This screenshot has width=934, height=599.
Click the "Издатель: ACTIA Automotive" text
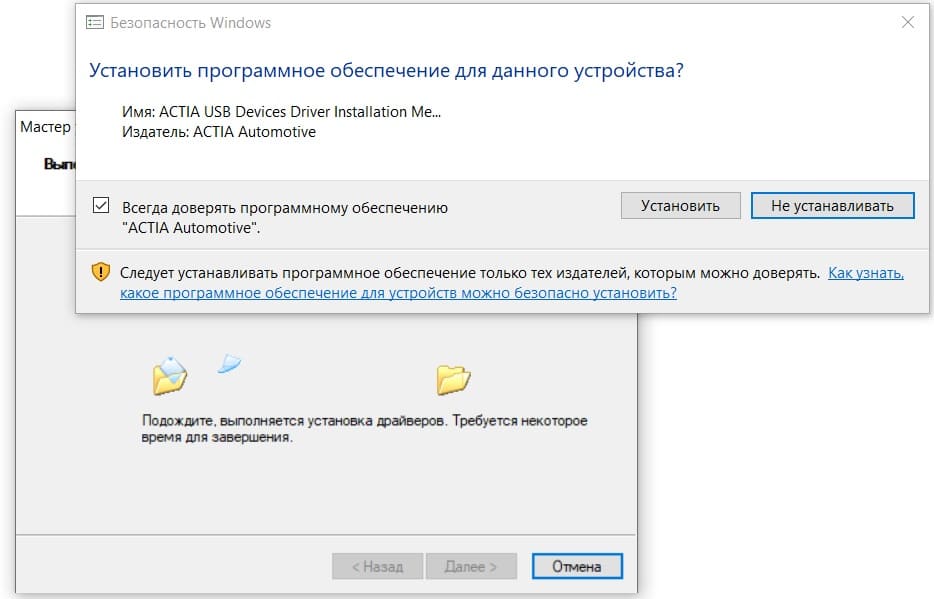click(218, 132)
